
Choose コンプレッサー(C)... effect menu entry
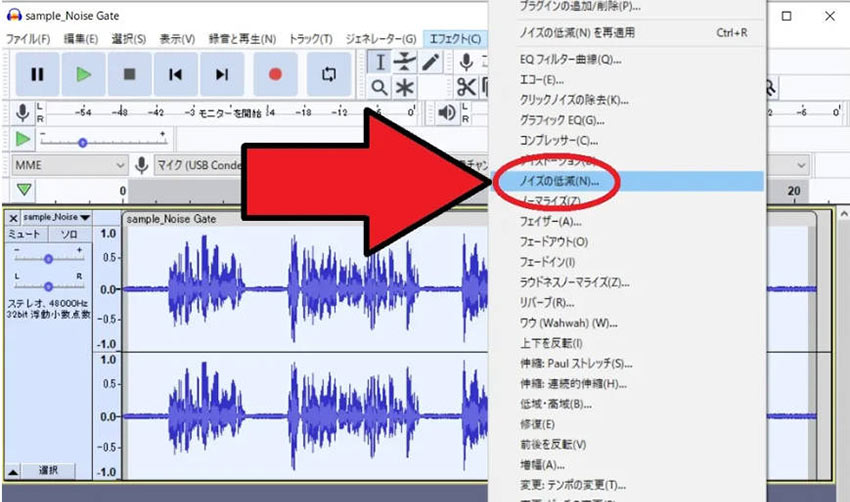[x=558, y=140]
